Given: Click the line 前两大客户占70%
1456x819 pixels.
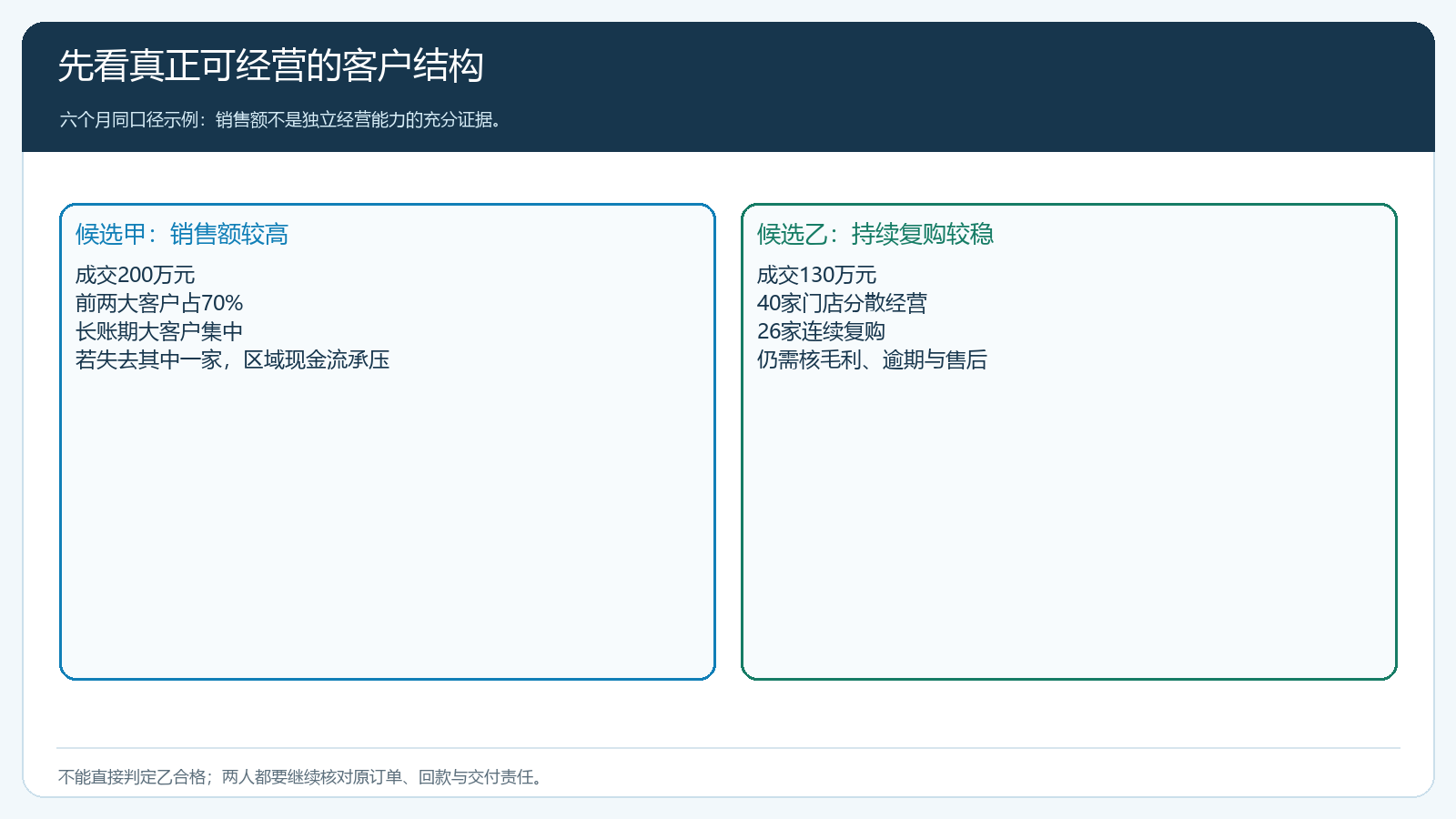Looking at the screenshot, I should 159,303.
